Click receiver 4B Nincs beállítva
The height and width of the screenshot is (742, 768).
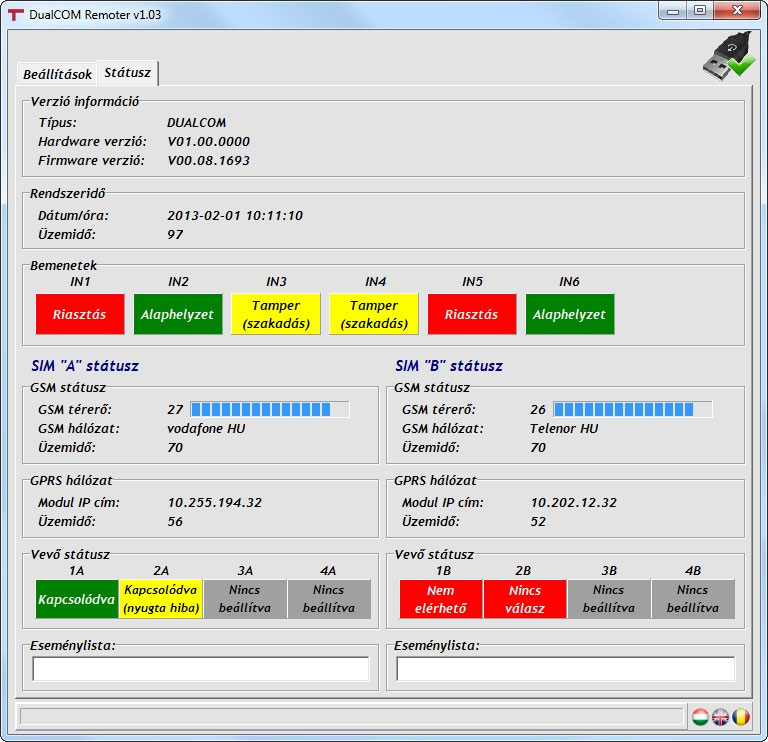[x=693, y=599]
